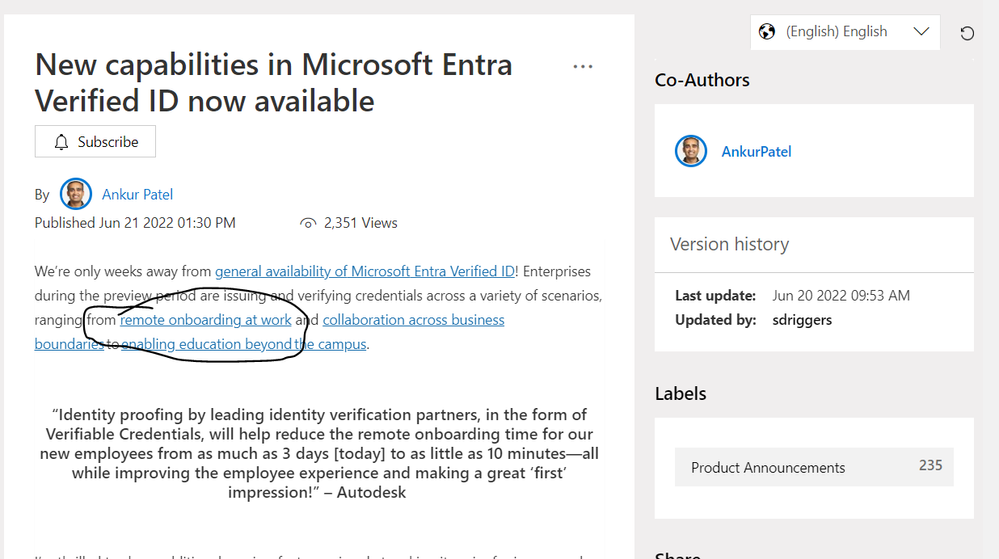Viewport: 999px width, 559px height.
Task: Click the language dropdown chevron arrow
Action: click(921, 31)
